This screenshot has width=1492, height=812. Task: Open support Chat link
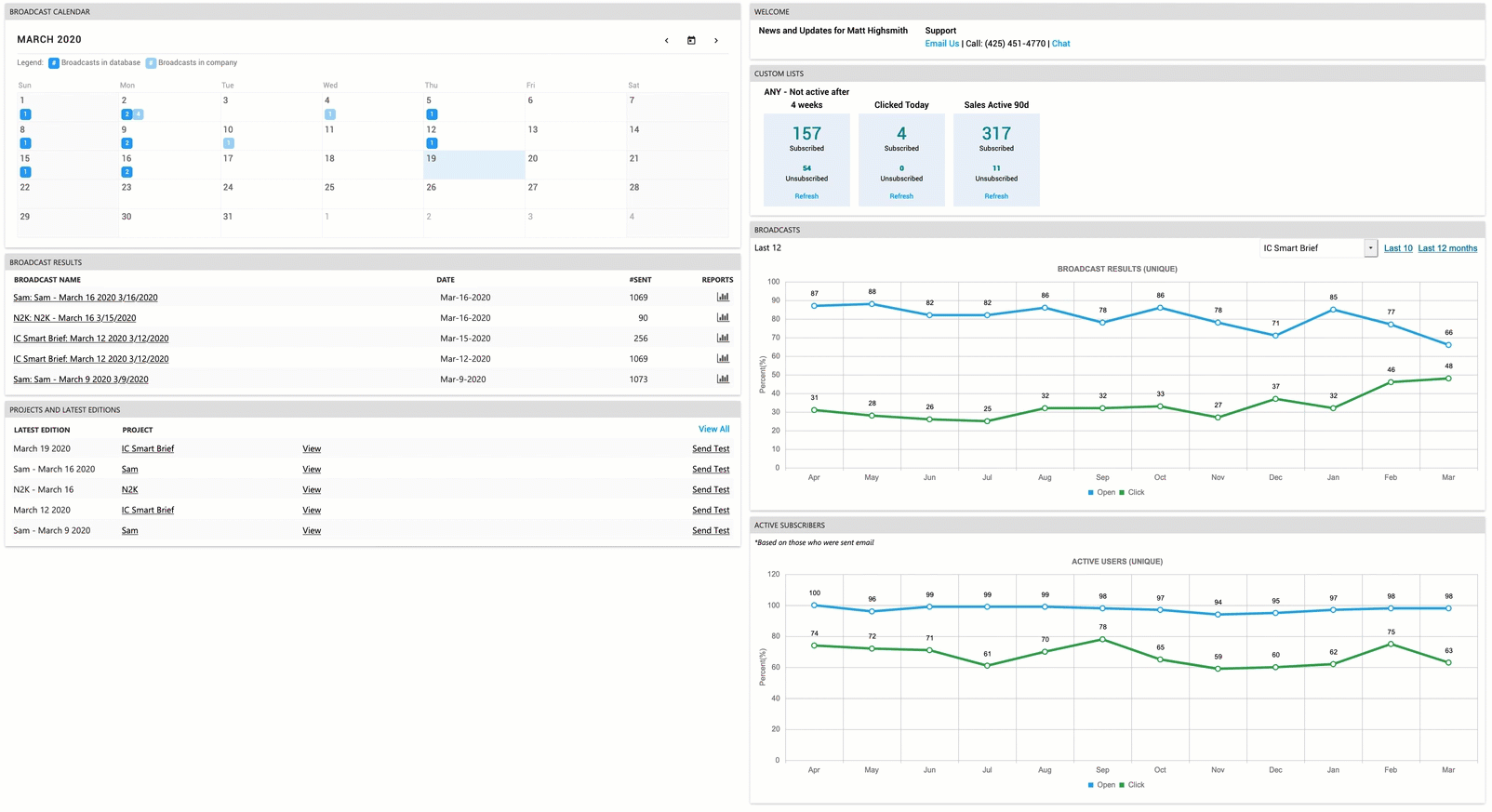1060,44
